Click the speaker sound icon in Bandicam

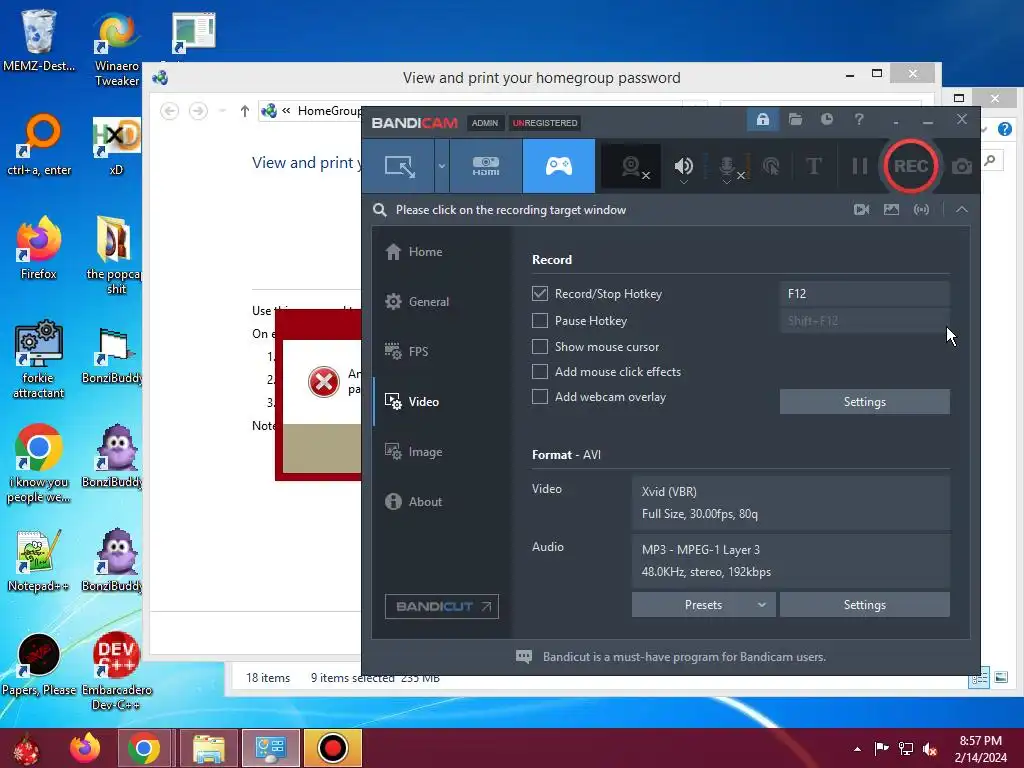point(684,166)
